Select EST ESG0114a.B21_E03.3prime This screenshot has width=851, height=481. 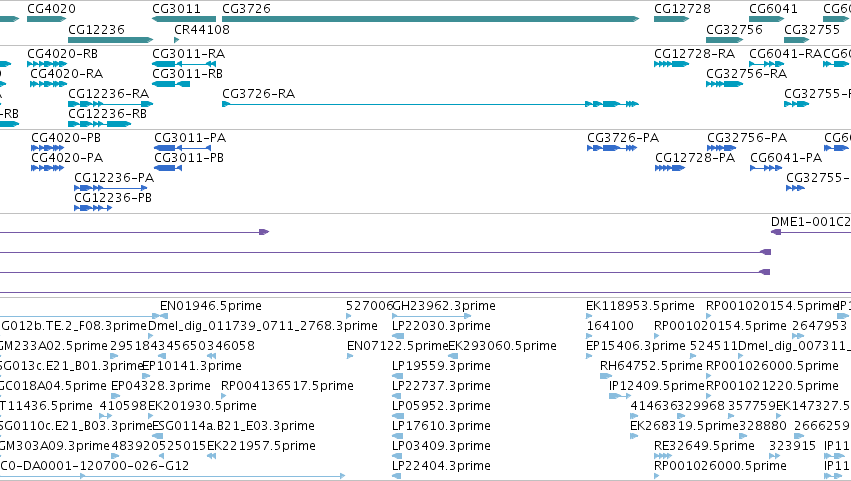[x=233, y=426]
